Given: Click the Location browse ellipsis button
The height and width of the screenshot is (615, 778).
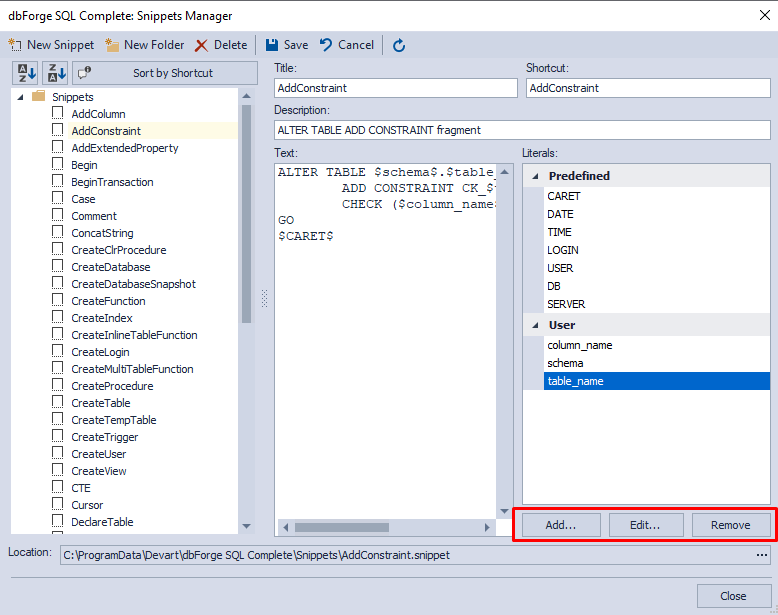Looking at the screenshot, I should click(762, 555).
